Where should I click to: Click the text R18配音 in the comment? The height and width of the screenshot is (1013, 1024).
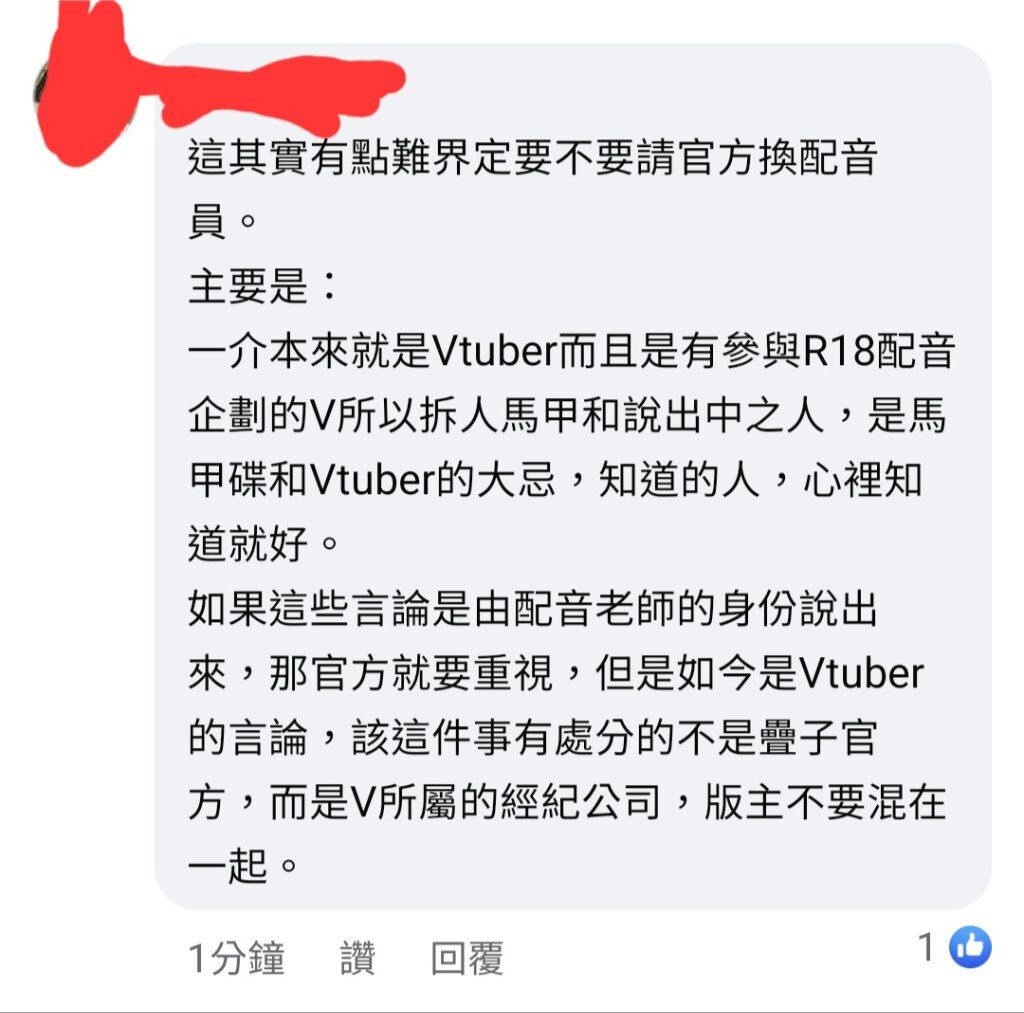878,351
